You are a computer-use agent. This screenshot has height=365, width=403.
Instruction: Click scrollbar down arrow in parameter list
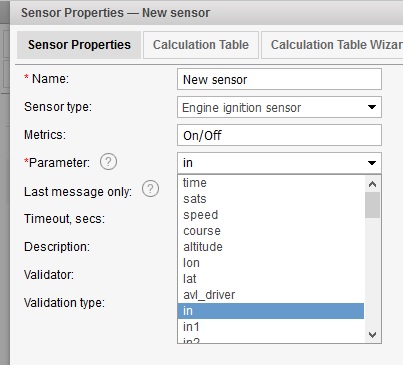(x=372, y=334)
